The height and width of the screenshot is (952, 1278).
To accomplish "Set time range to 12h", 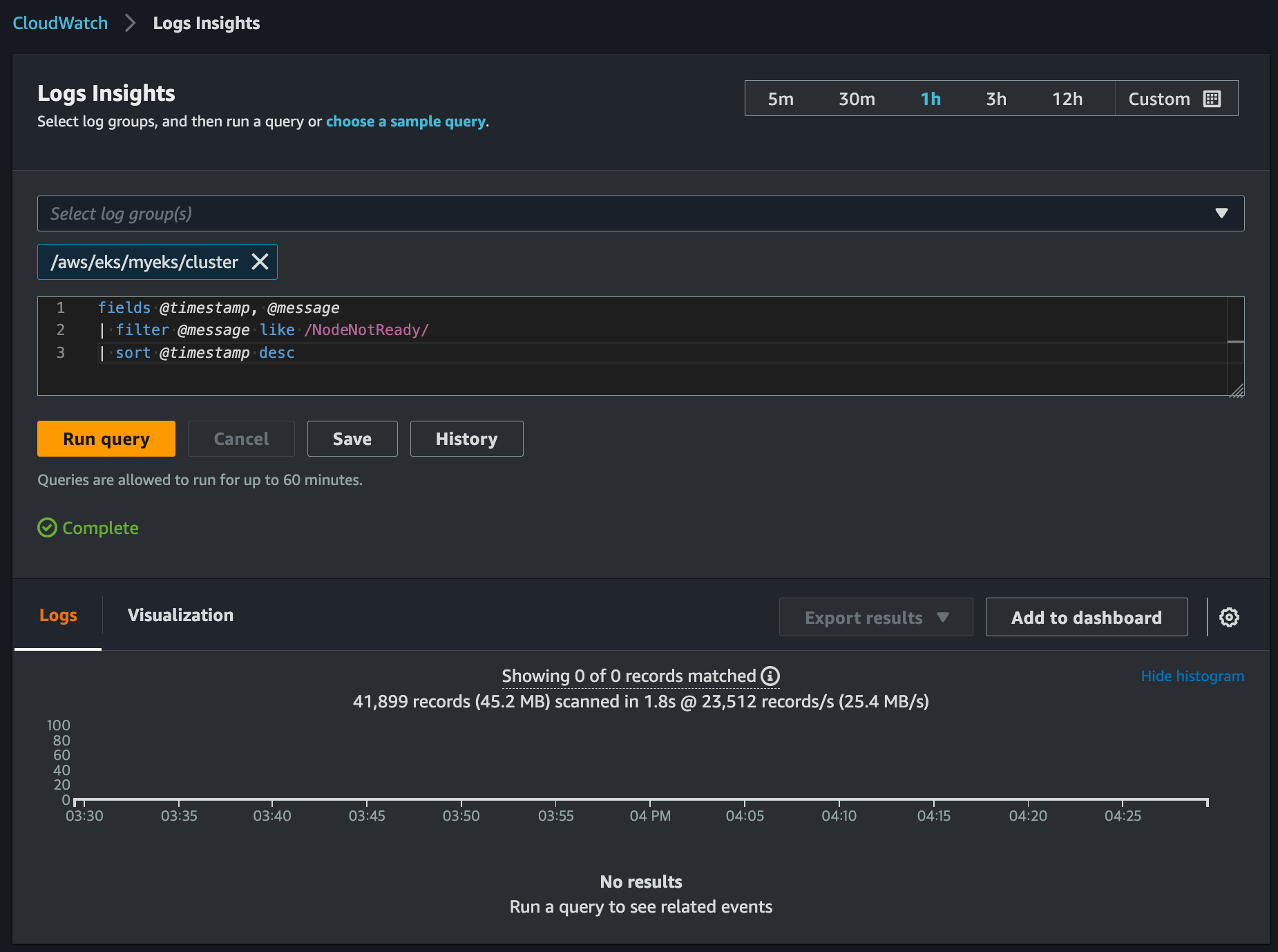I will coord(1067,99).
